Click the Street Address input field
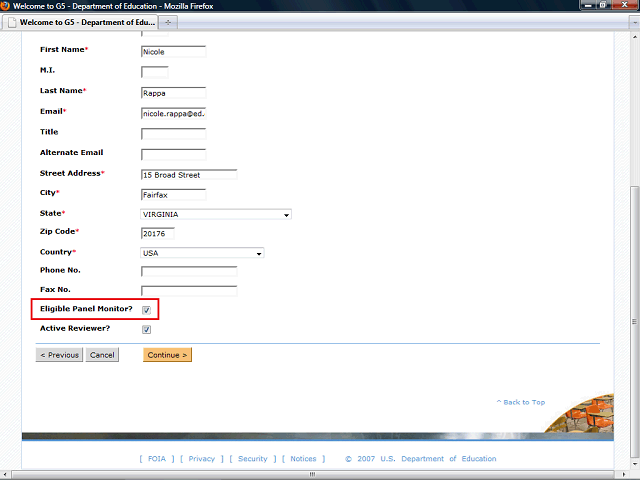Viewport: 640px width, 480px height. point(189,175)
